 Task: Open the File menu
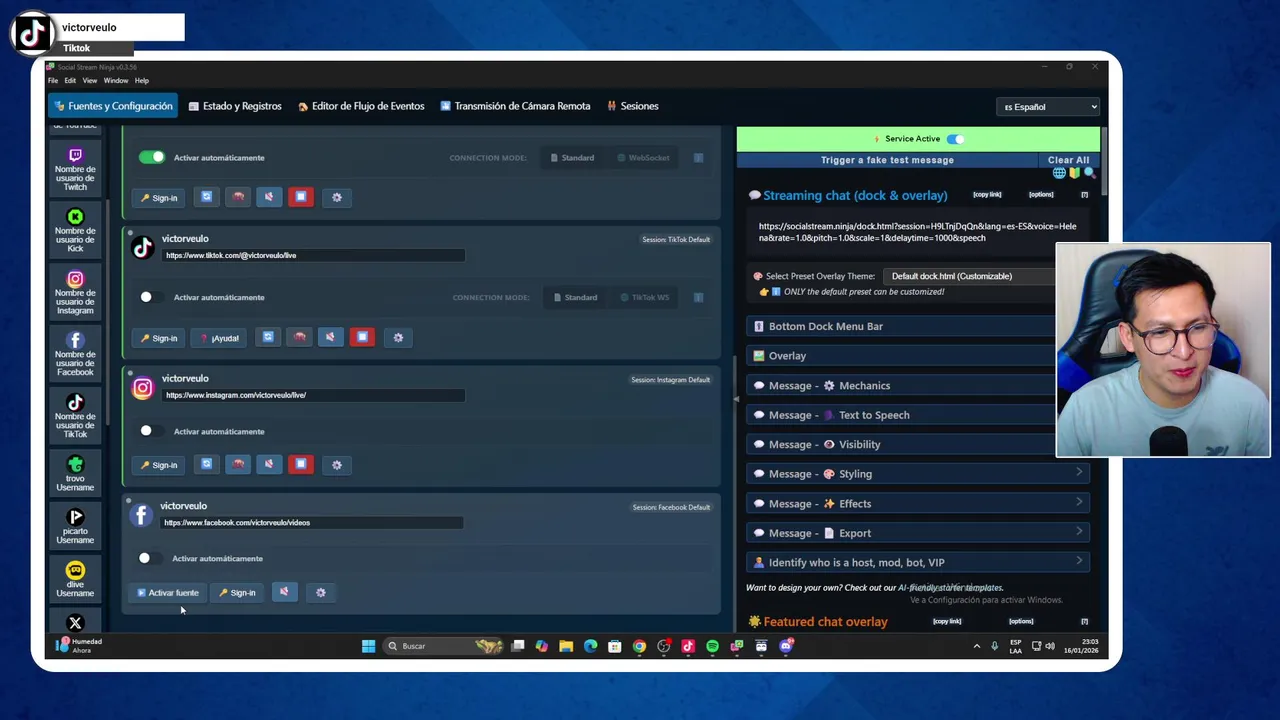[53, 81]
